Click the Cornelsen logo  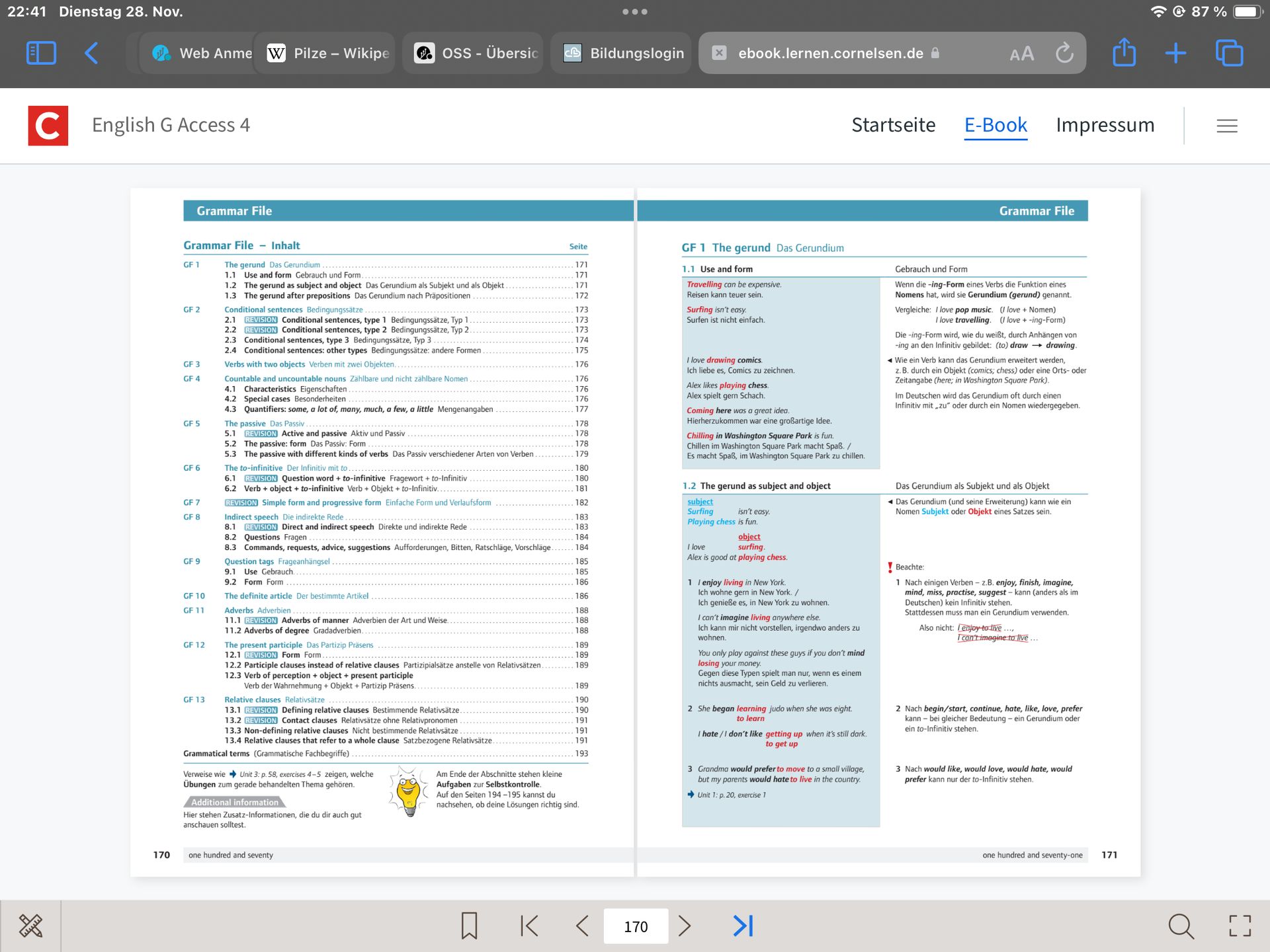(48, 125)
